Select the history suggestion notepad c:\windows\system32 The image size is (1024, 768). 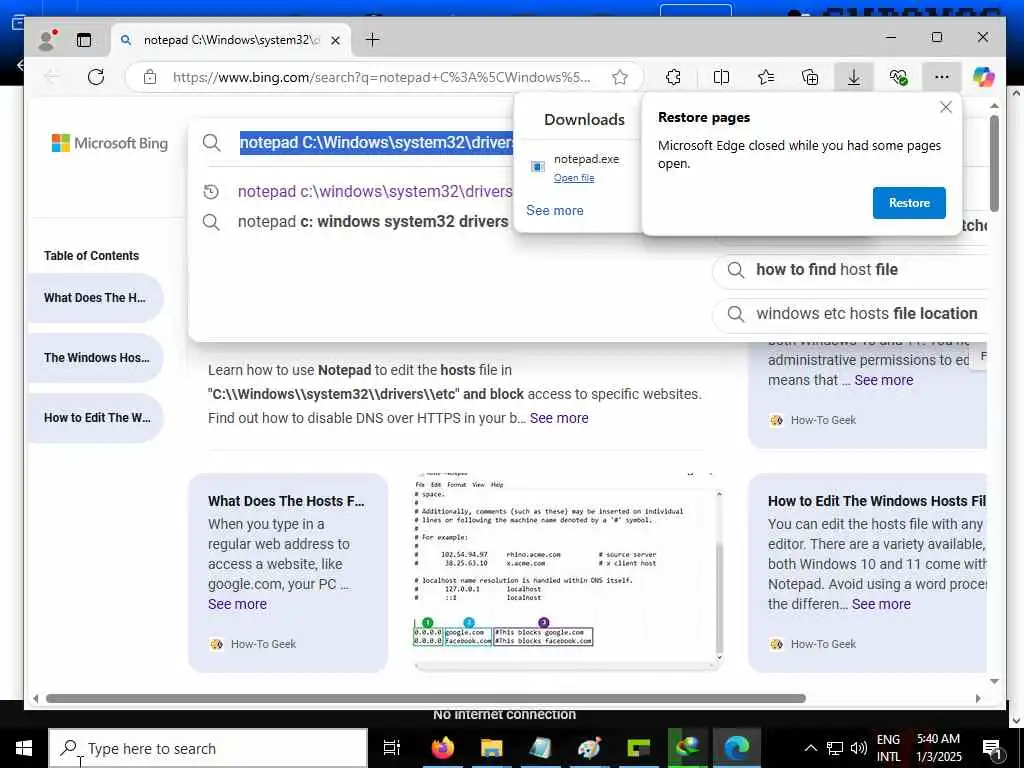click(375, 191)
